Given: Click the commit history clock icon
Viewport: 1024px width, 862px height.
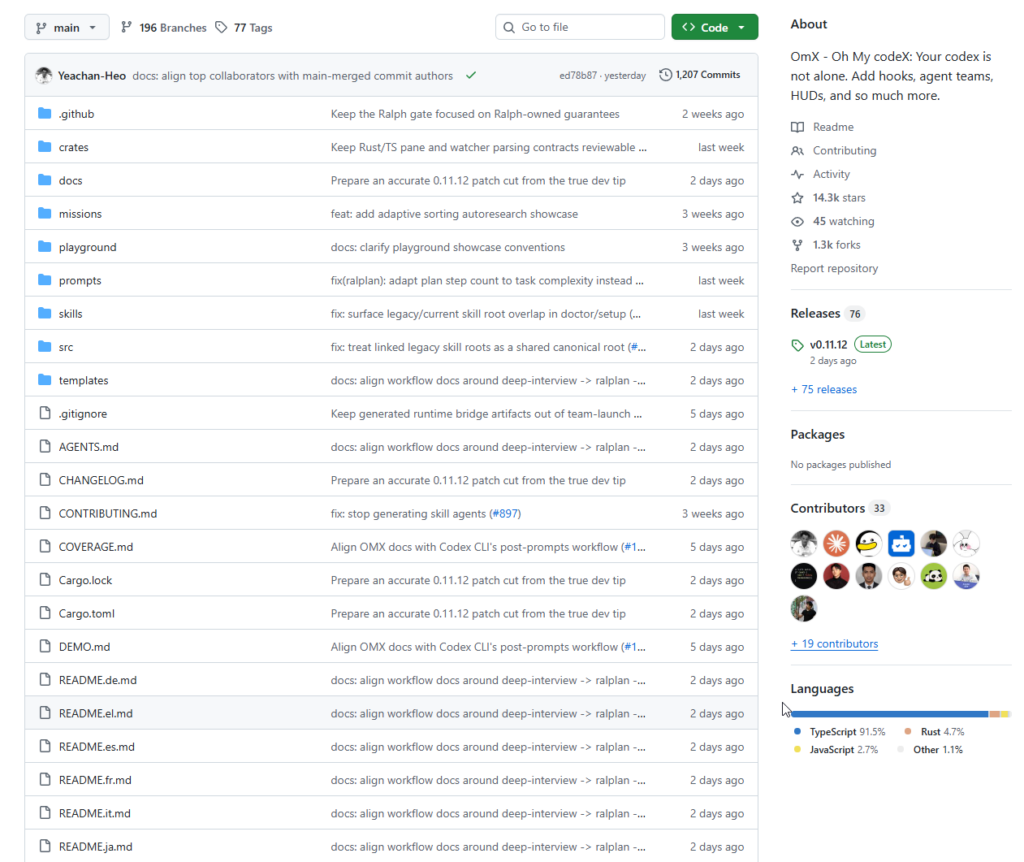Looking at the screenshot, I should [666, 75].
